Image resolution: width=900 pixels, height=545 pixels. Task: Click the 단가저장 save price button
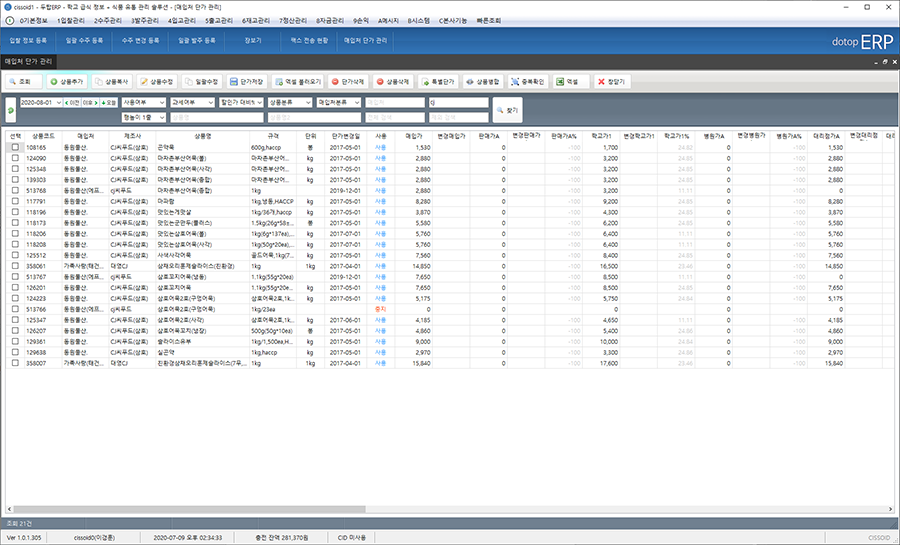click(245, 81)
